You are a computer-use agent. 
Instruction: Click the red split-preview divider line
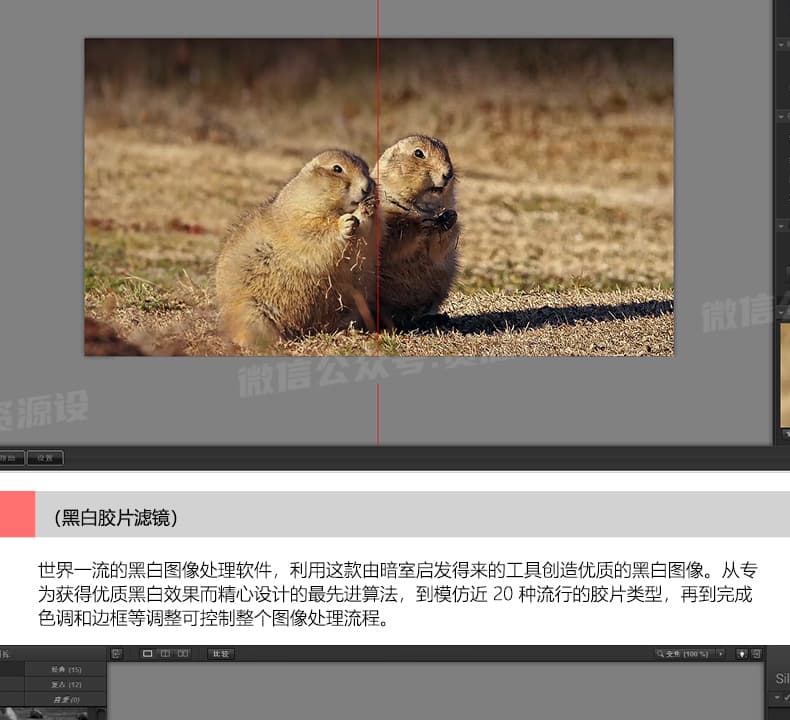point(378,222)
